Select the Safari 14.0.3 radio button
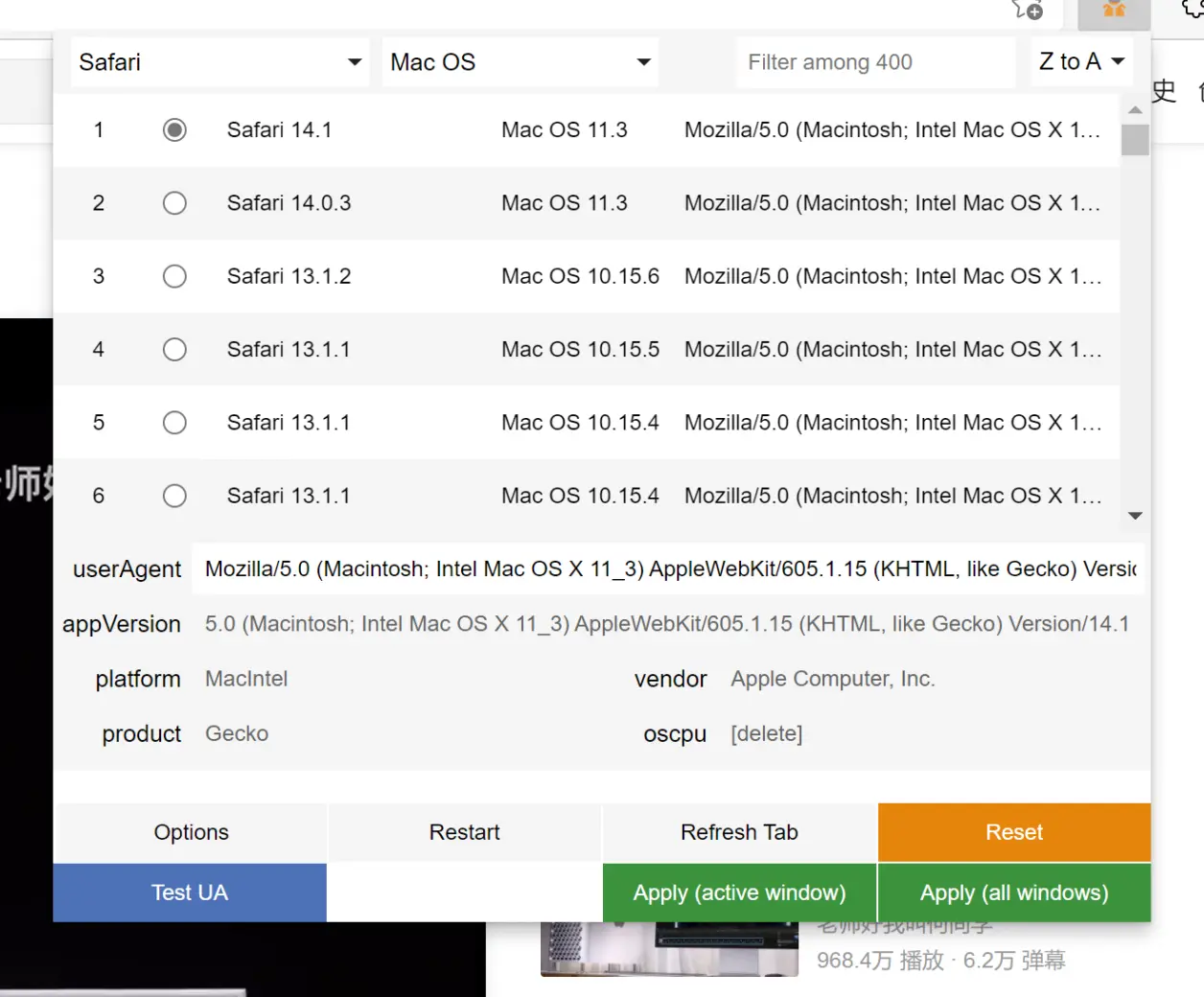 [x=174, y=203]
